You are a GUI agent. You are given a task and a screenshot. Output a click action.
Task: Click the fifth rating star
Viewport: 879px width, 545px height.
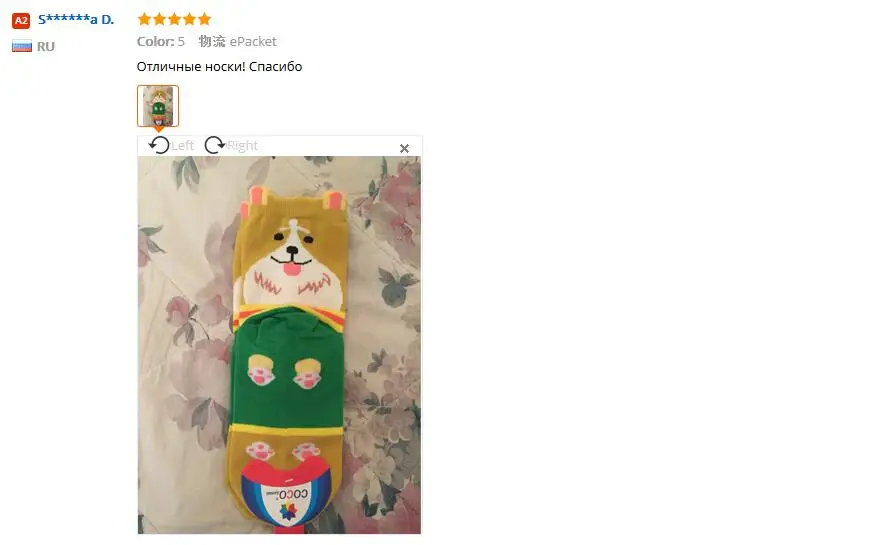click(x=205, y=19)
